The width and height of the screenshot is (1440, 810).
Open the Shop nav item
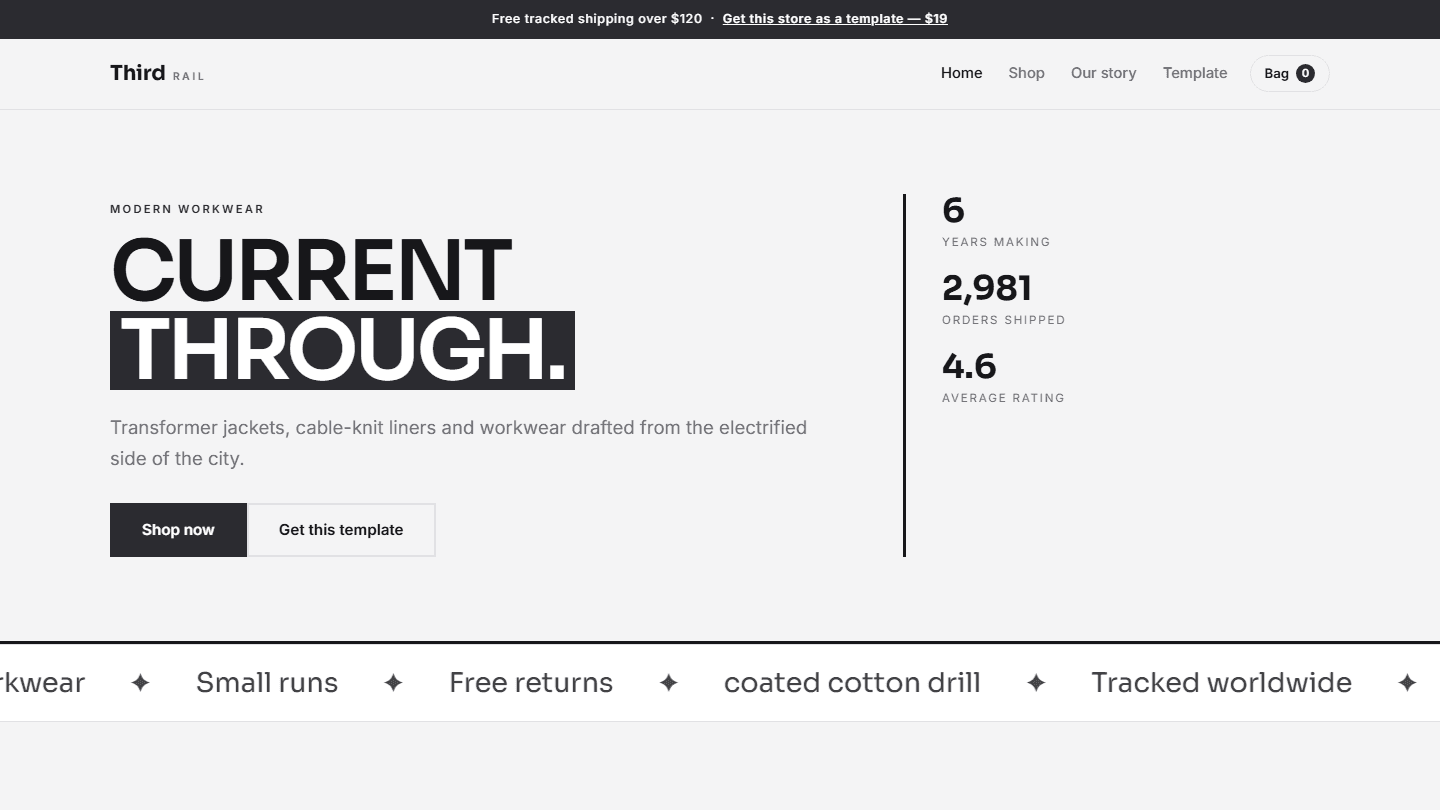coord(1026,73)
